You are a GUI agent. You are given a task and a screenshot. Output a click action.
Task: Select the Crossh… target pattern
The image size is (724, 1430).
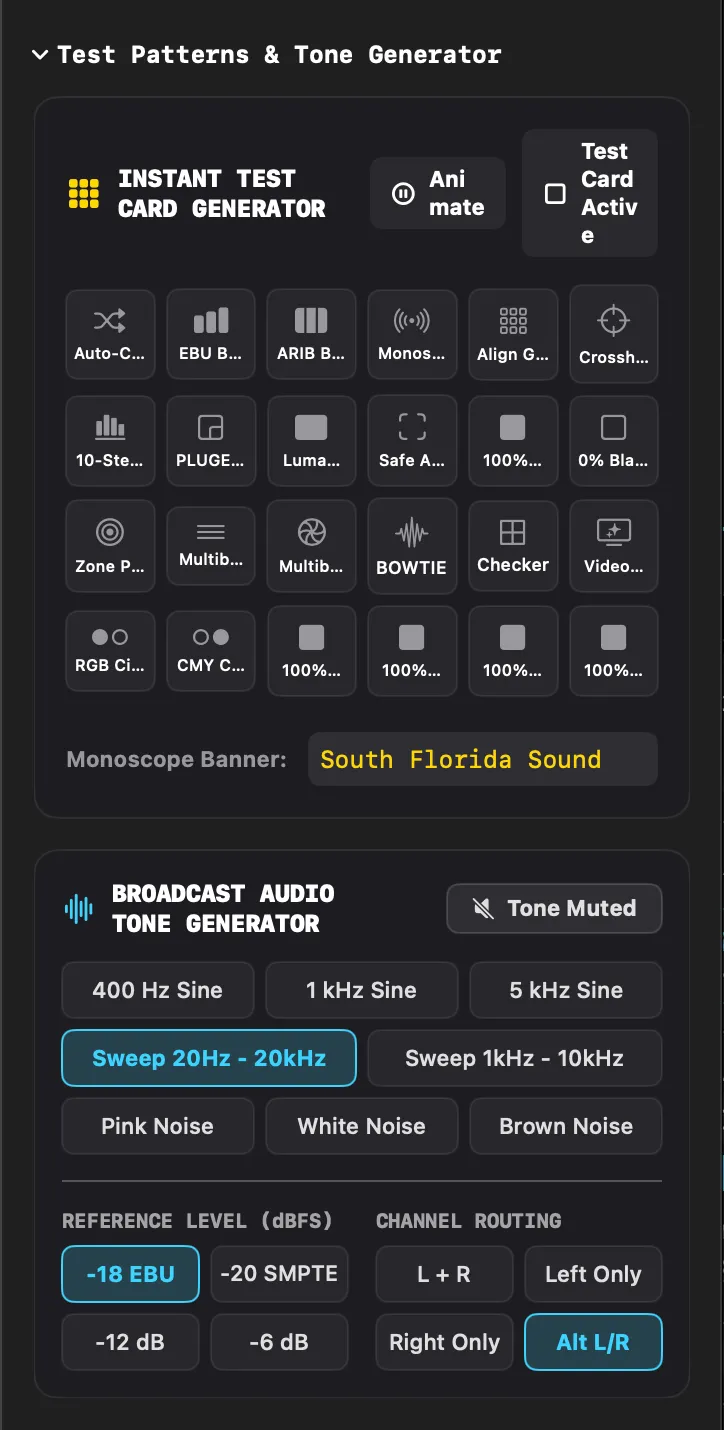614,335
